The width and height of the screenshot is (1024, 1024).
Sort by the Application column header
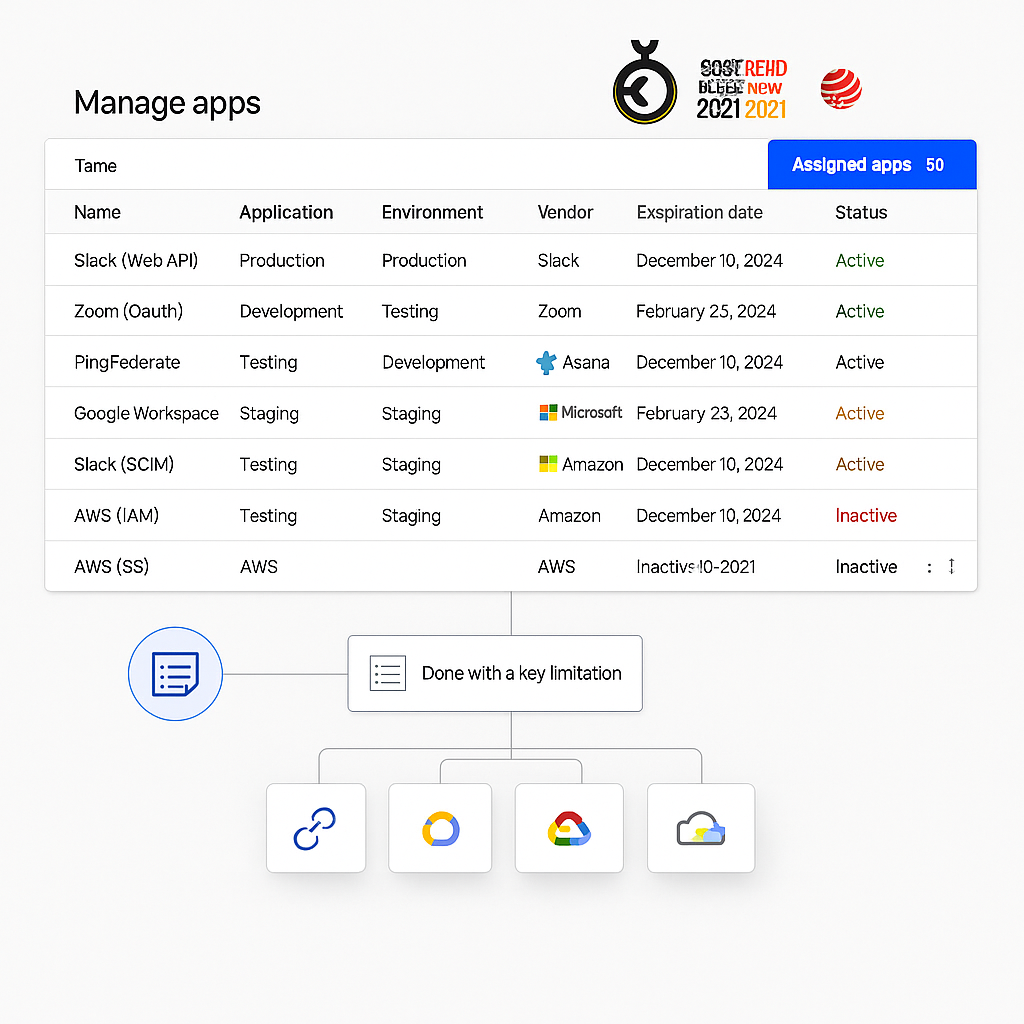click(x=286, y=212)
